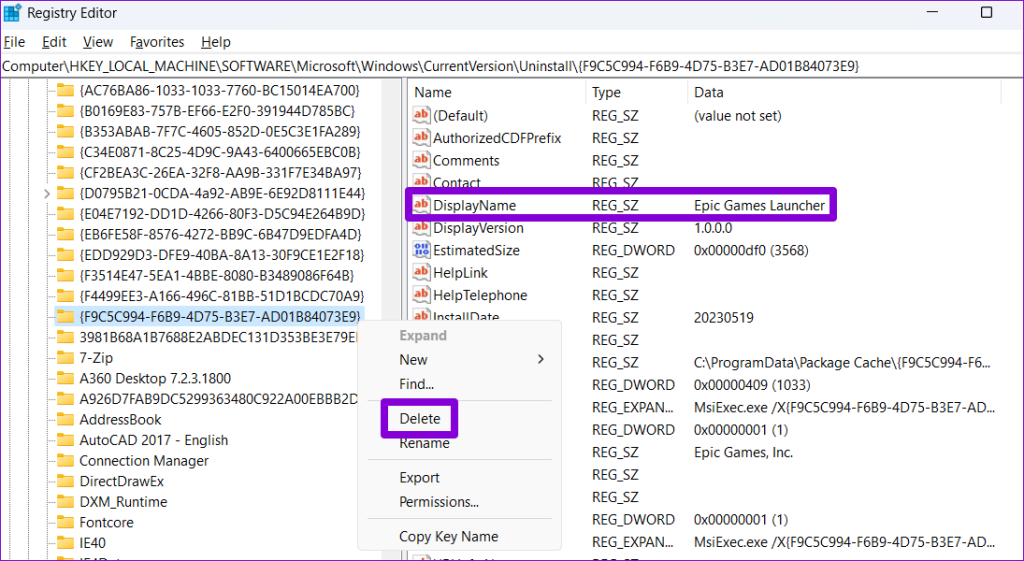Select folder icon of A360 Desktop key
The image size is (1024, 561).
point(65,378)
